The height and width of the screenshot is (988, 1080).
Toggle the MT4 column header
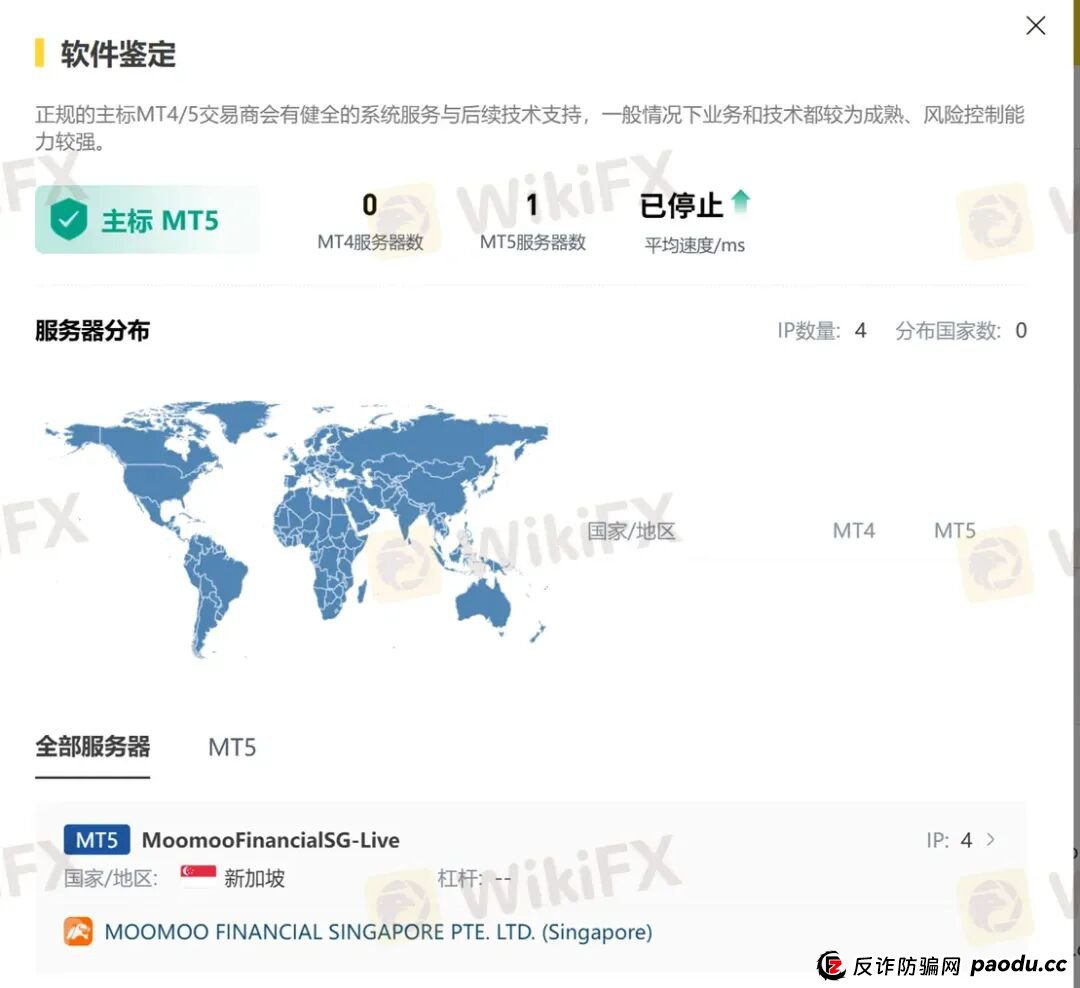[x=853, y=531]
